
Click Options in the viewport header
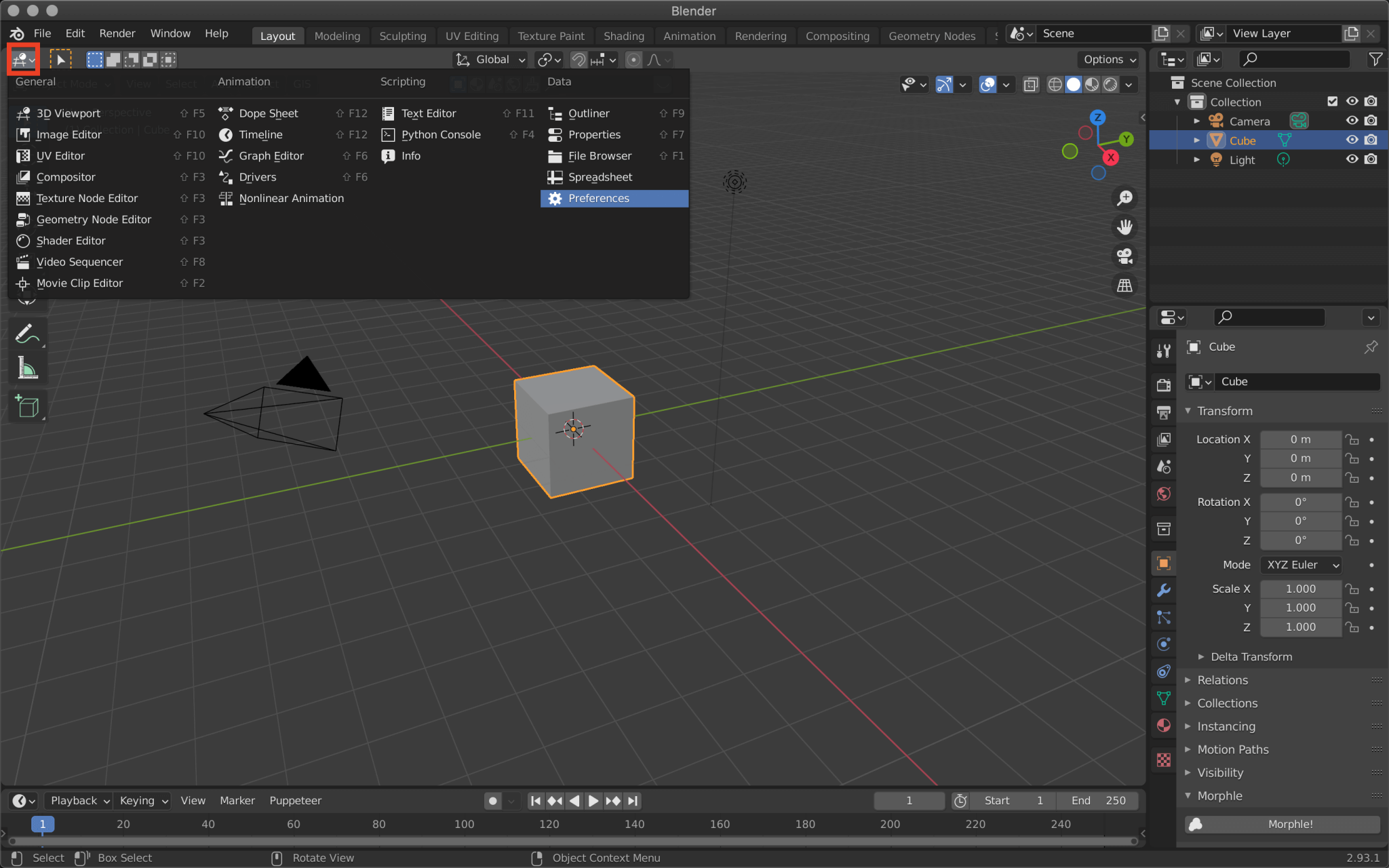(1108, 59)
